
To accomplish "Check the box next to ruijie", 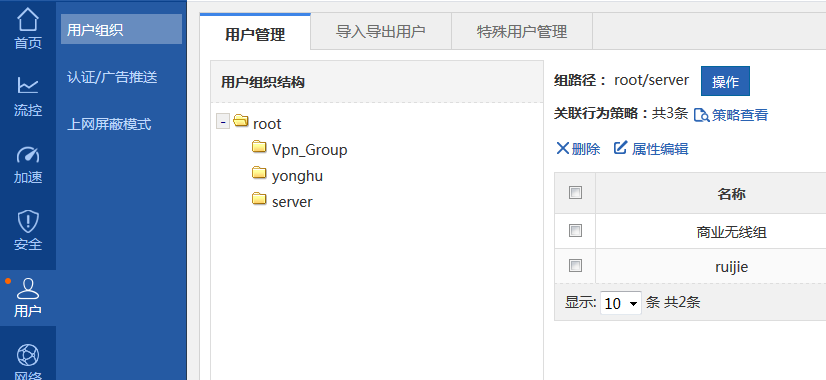I will [575, 266].
